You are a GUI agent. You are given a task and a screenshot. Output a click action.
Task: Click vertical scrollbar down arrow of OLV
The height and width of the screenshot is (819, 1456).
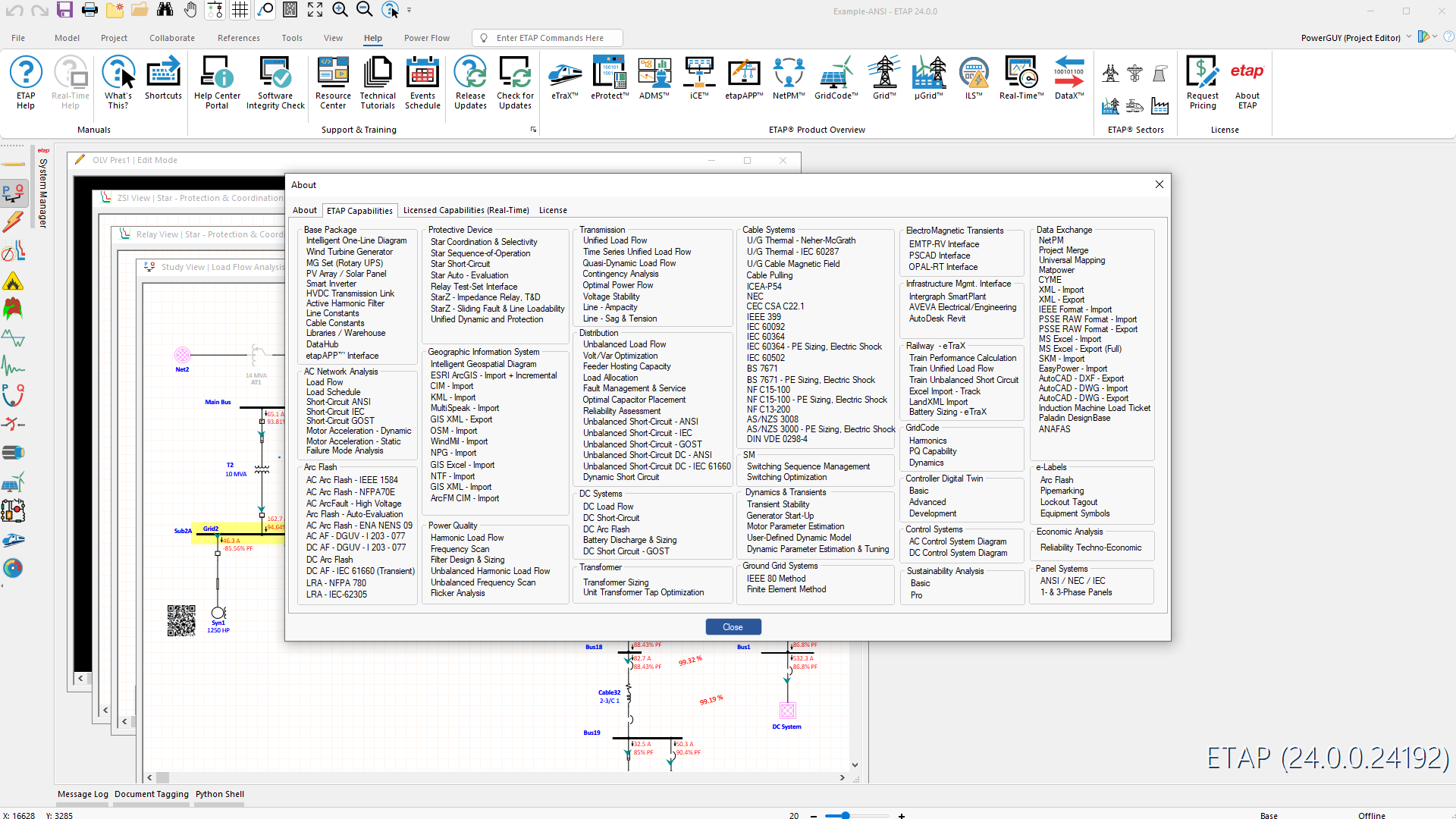click(x=855, y=765)
